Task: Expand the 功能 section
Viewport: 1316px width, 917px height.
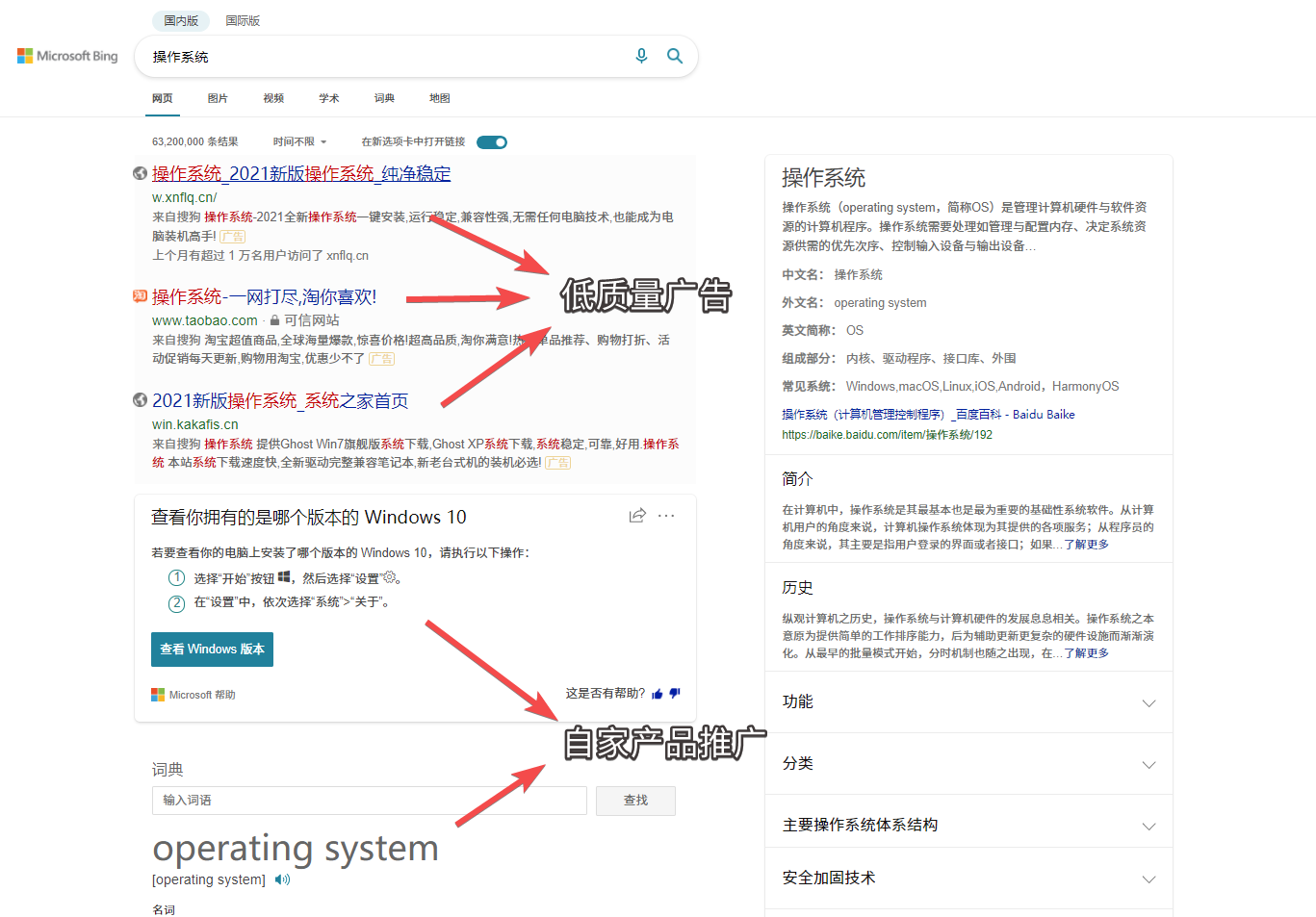Action: point(968,702)
